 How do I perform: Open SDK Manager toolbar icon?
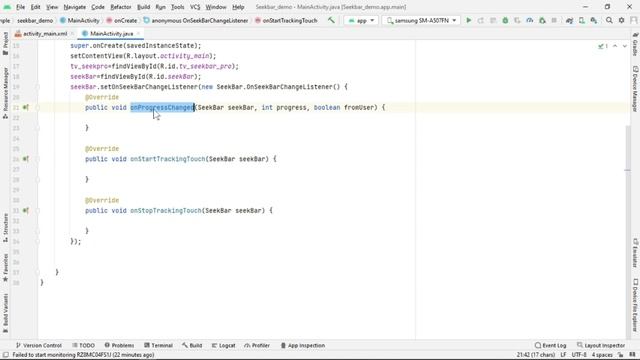pyautogui.click(x=594, y=20)
